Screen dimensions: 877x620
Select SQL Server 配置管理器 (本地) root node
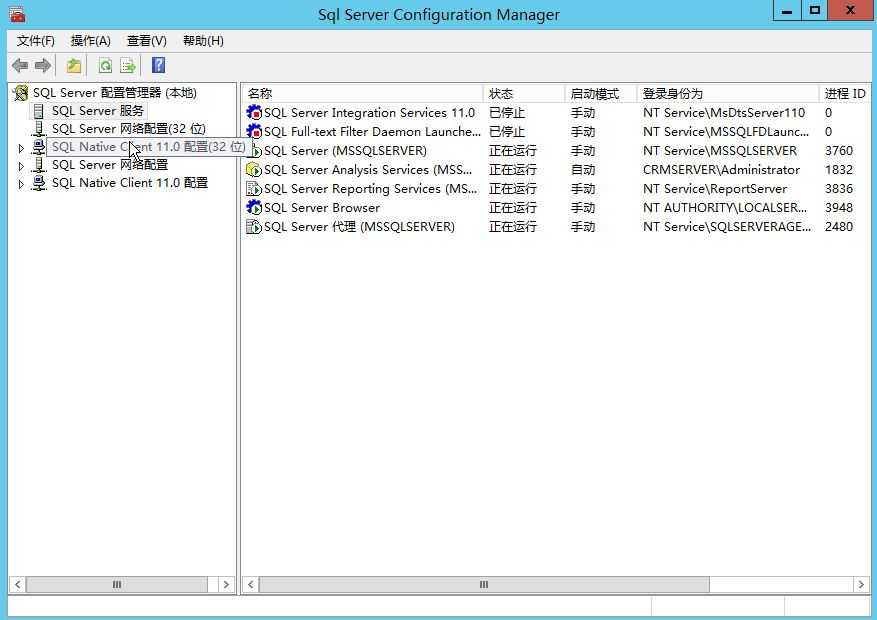click(115, 93)
